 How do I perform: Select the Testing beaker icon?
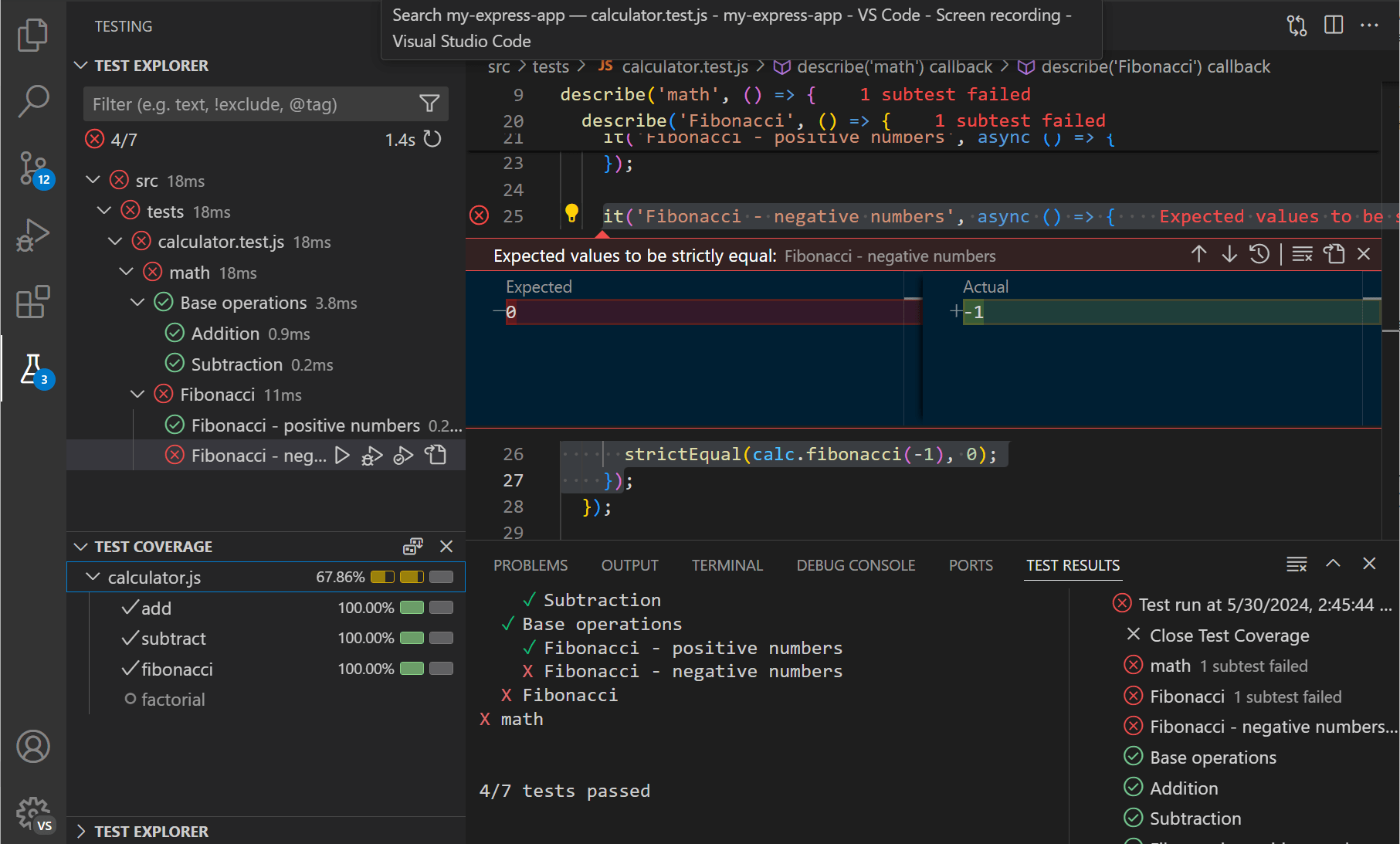(32, 369)
